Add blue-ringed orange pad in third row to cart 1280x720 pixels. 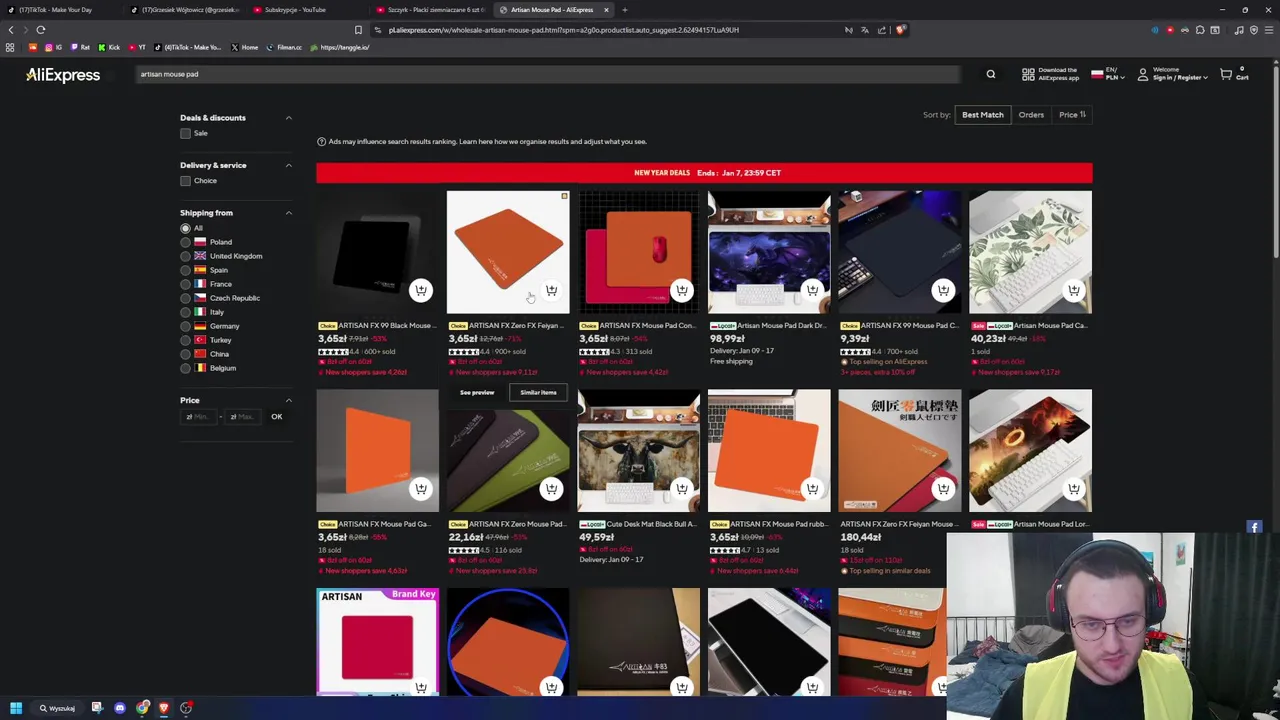[551, 687]
